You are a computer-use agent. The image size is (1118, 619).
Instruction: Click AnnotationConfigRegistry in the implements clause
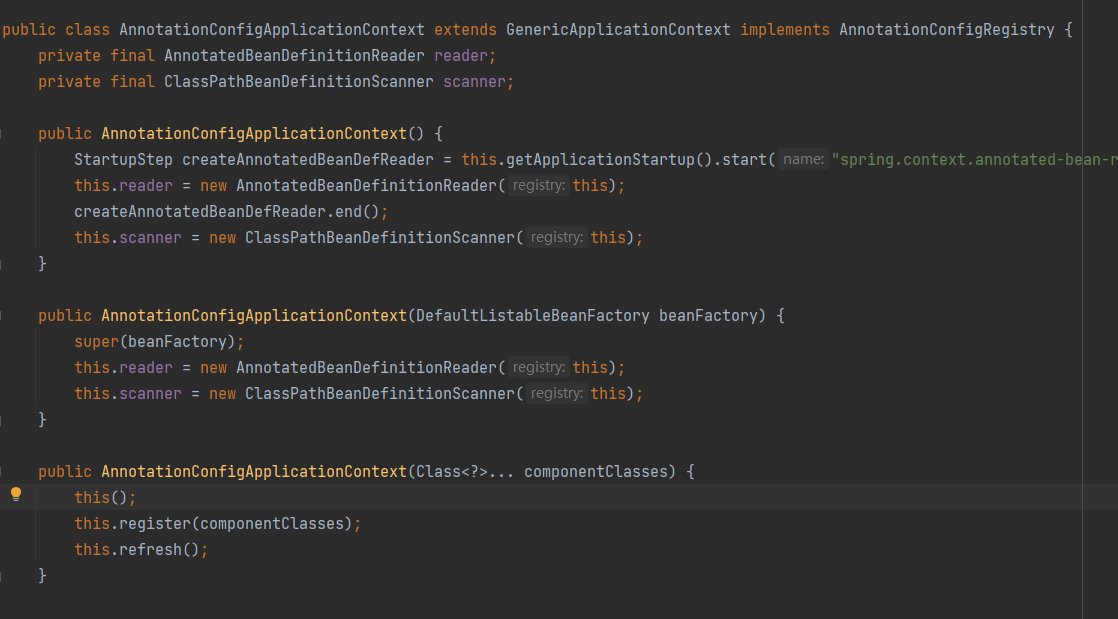coord(946,30)
